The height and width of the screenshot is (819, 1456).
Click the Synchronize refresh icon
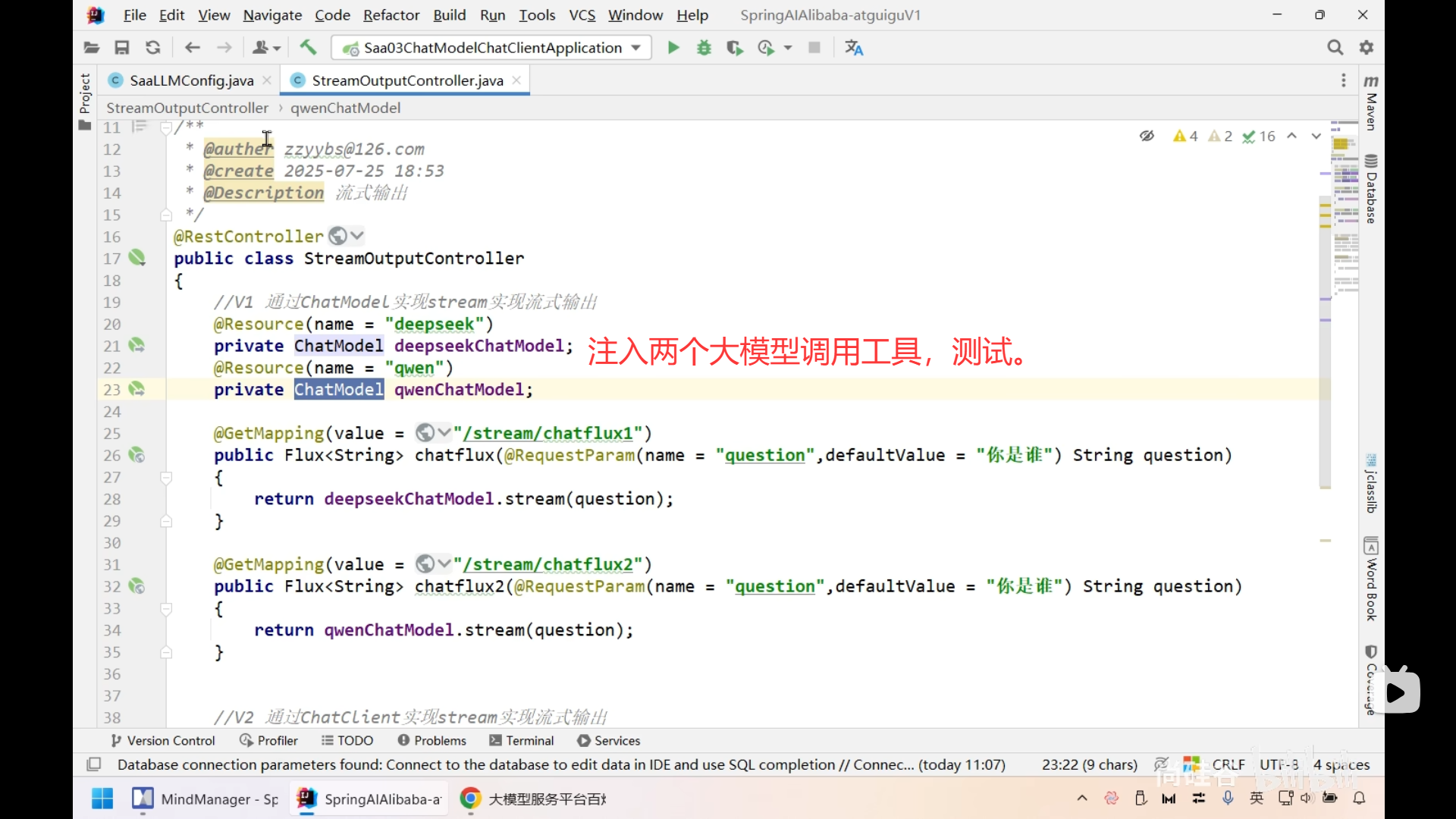[x=152, y=48]
